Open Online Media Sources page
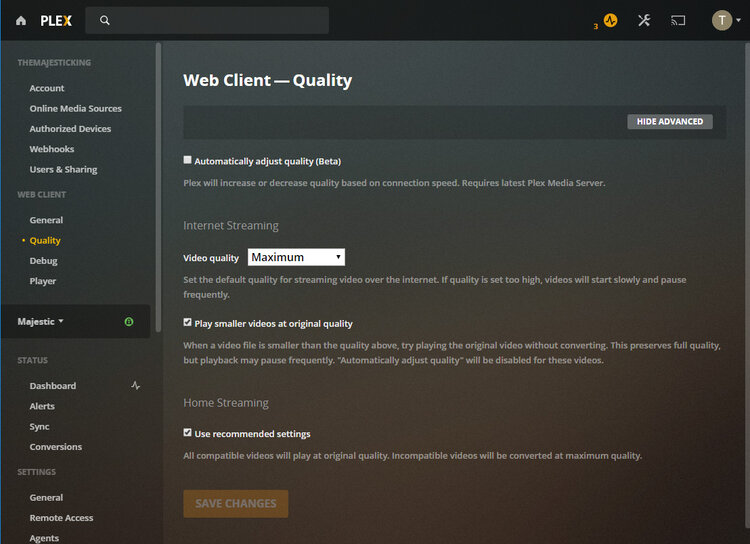Viewport: 750px width, 544px height. pos(76,109)
